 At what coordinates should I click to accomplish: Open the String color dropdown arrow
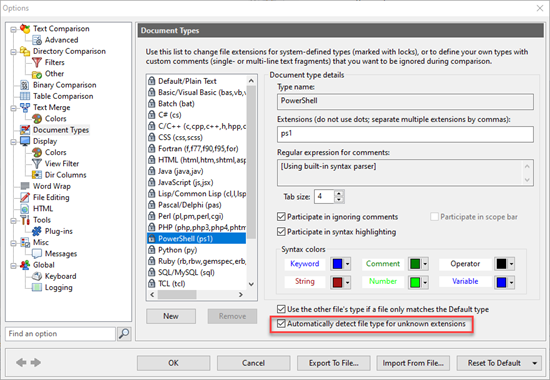point(348,282)
